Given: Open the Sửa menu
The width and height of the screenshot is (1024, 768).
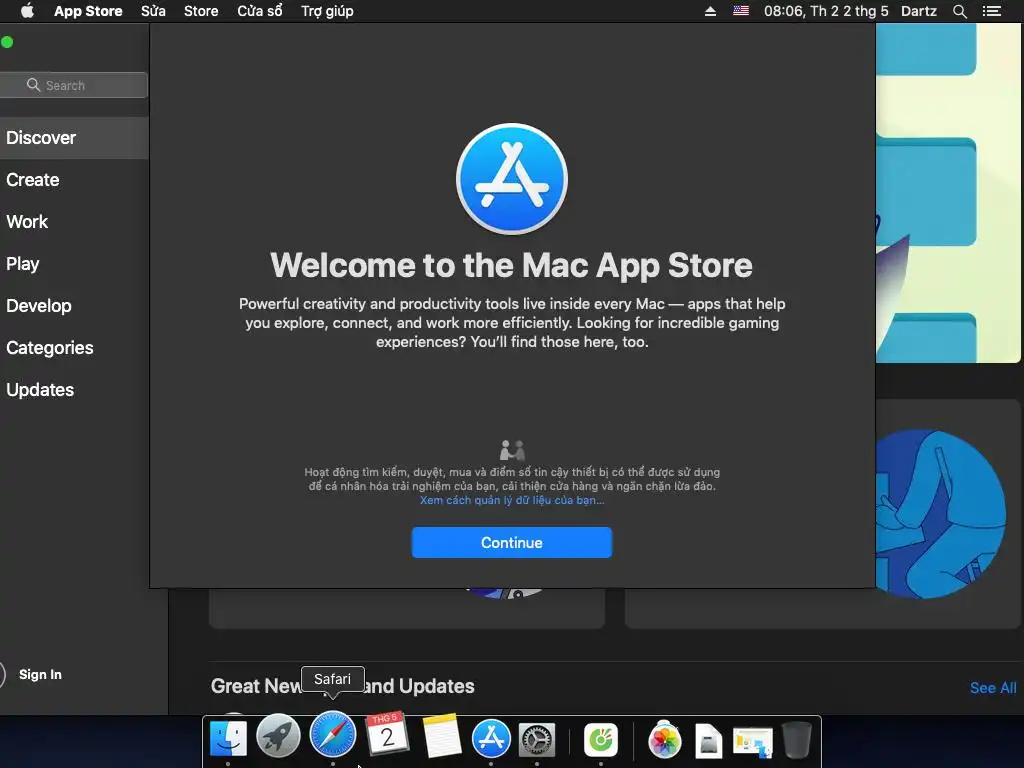Looking at the screenshot, I should [x=153, y=11].
